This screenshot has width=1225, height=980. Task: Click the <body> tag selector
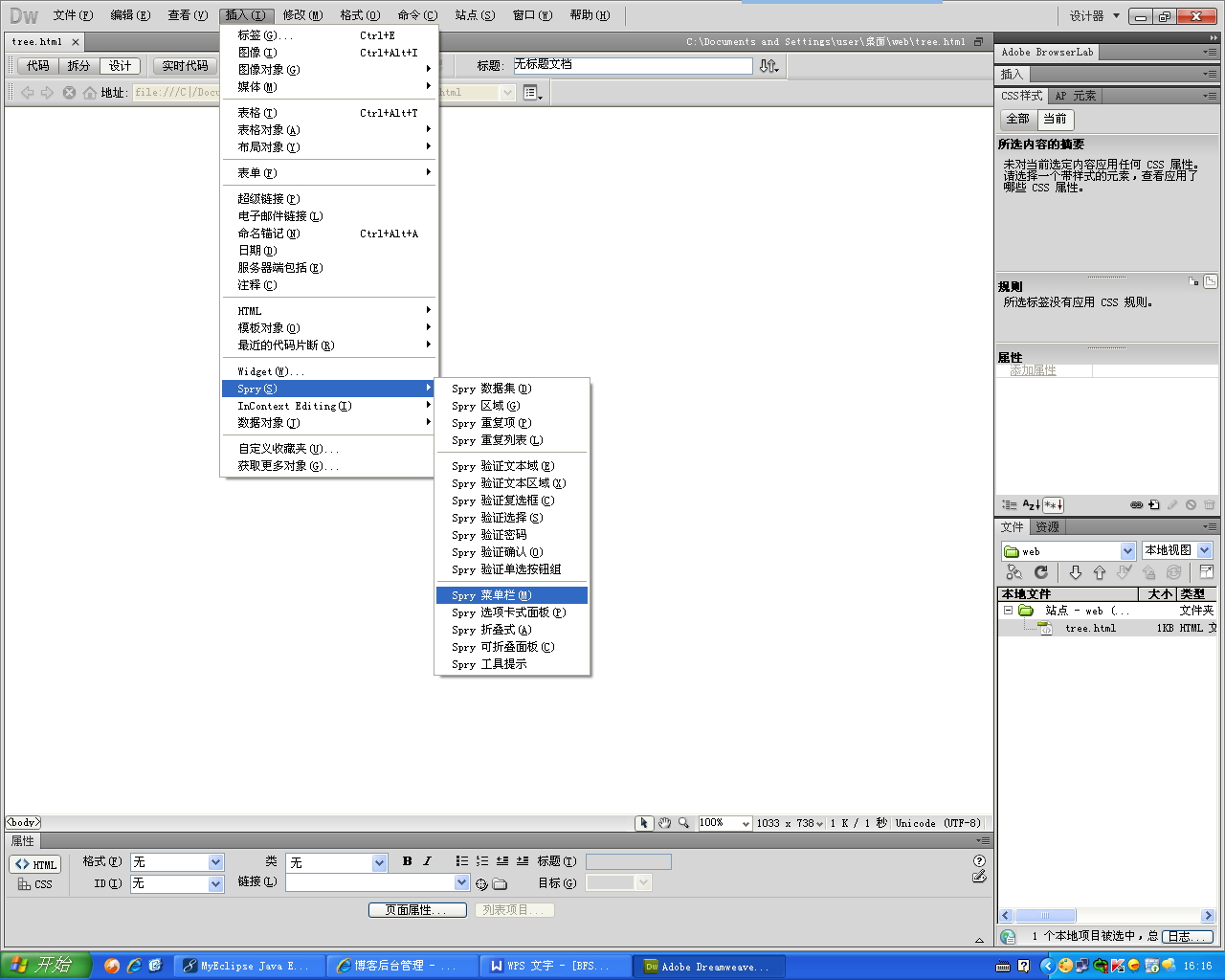pyautogui.click(x=23, y=822)
